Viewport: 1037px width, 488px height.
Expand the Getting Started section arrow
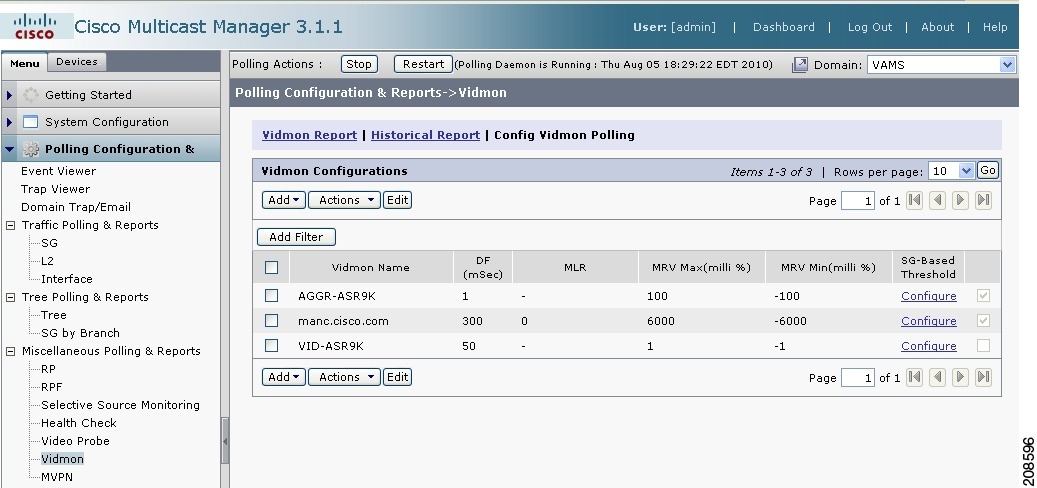(9, 95)
